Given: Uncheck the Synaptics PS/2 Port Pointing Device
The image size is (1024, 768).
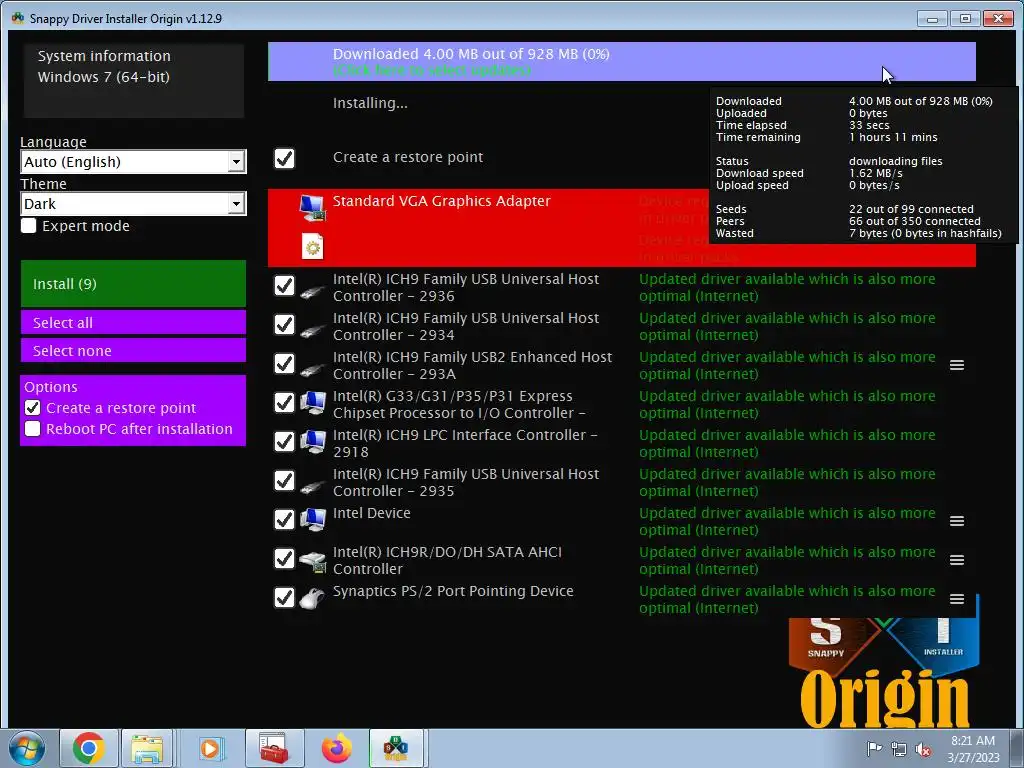Looking at the screenshot, I should [284, 598].
